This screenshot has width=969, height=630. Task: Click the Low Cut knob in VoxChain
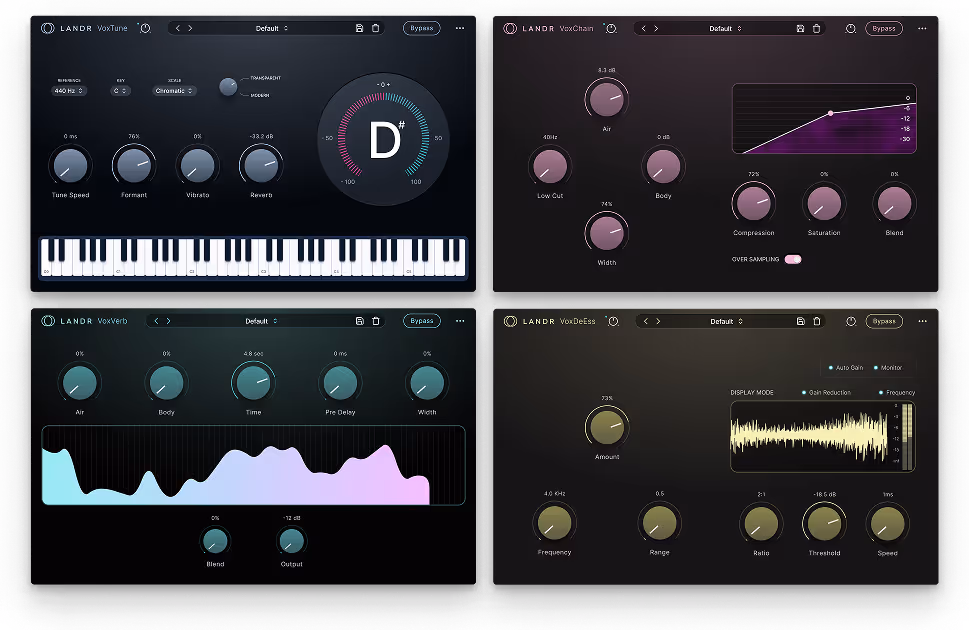point(550,166)
